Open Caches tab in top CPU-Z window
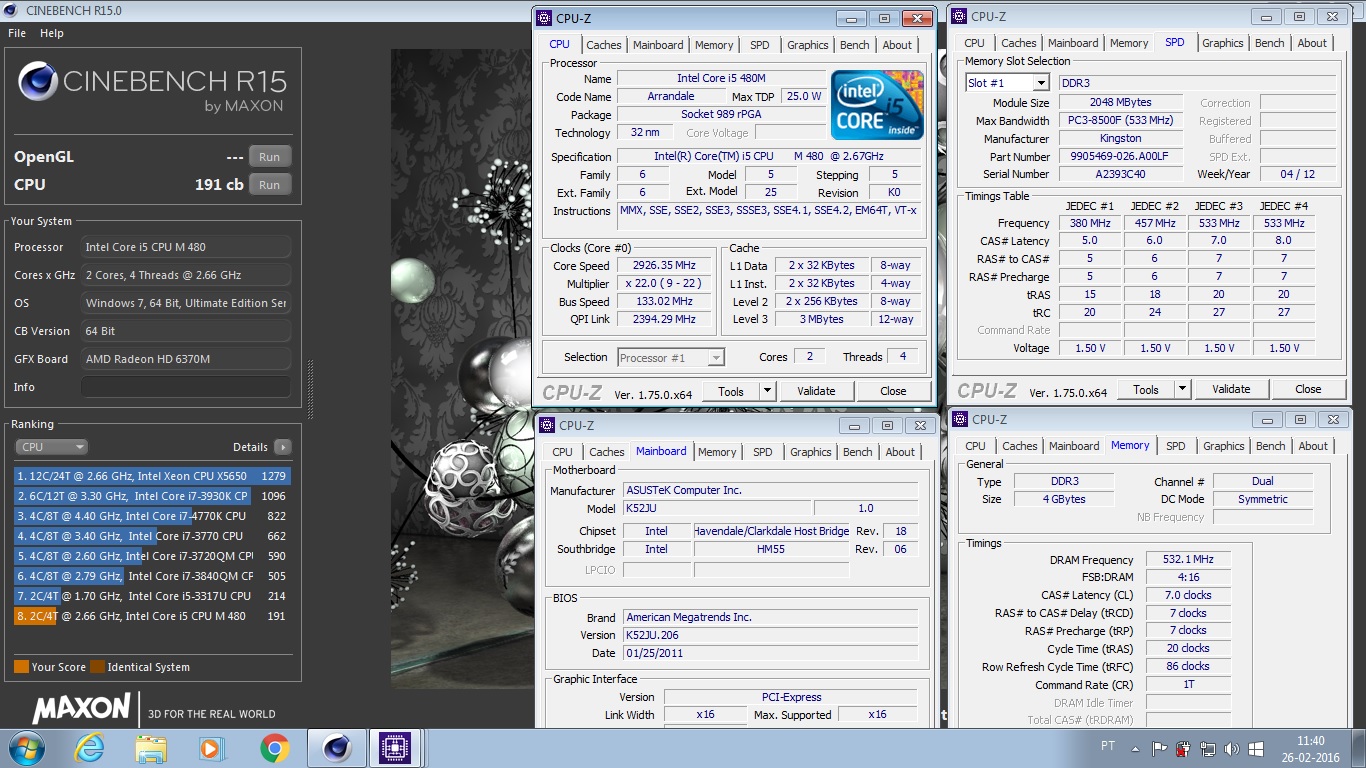Image resolution: width=1366 pixels, height=768 pixels. [x=604, y=45]
